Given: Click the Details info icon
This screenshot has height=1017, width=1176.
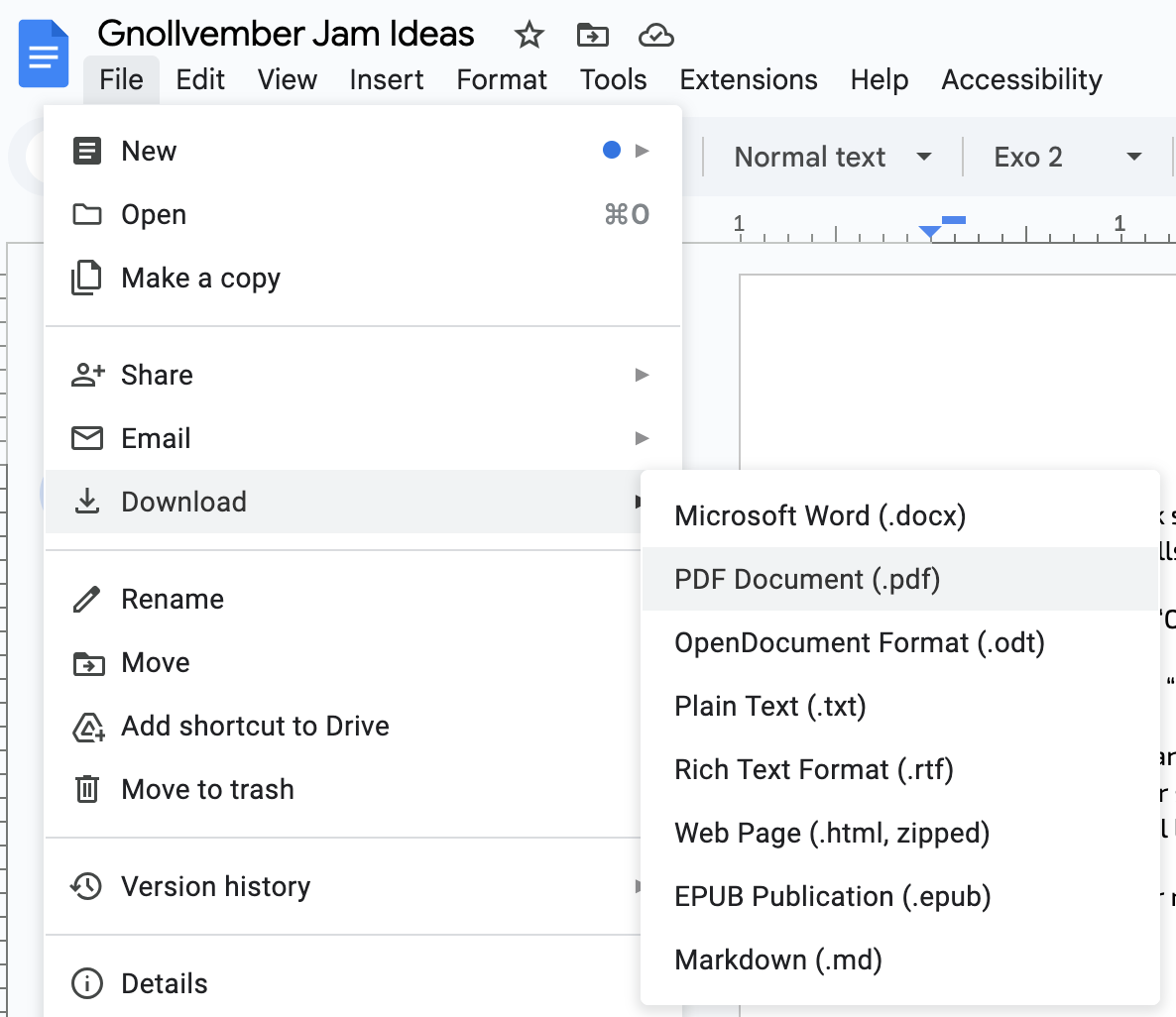Looking at the screenshot, I should pyautogui.click(x=87, y=983).
